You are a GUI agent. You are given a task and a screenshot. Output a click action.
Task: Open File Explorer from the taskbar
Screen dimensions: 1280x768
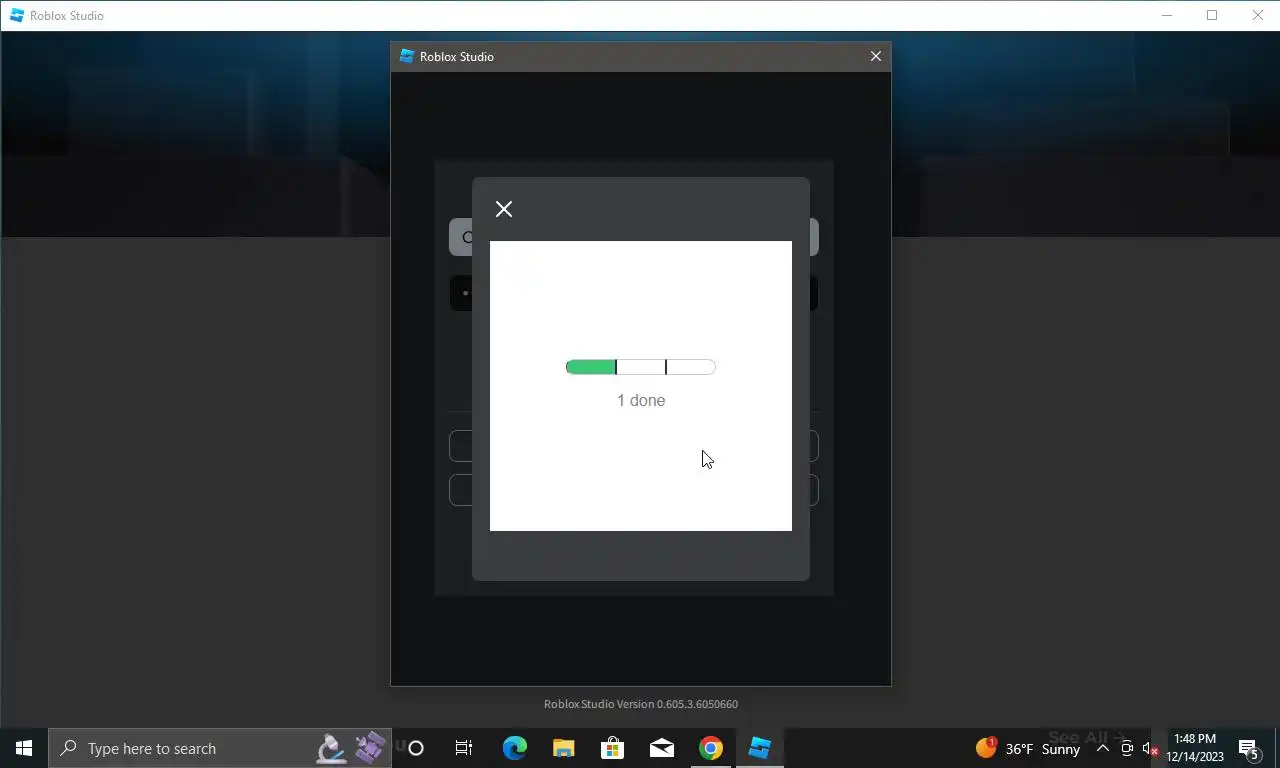pos(563,748)
